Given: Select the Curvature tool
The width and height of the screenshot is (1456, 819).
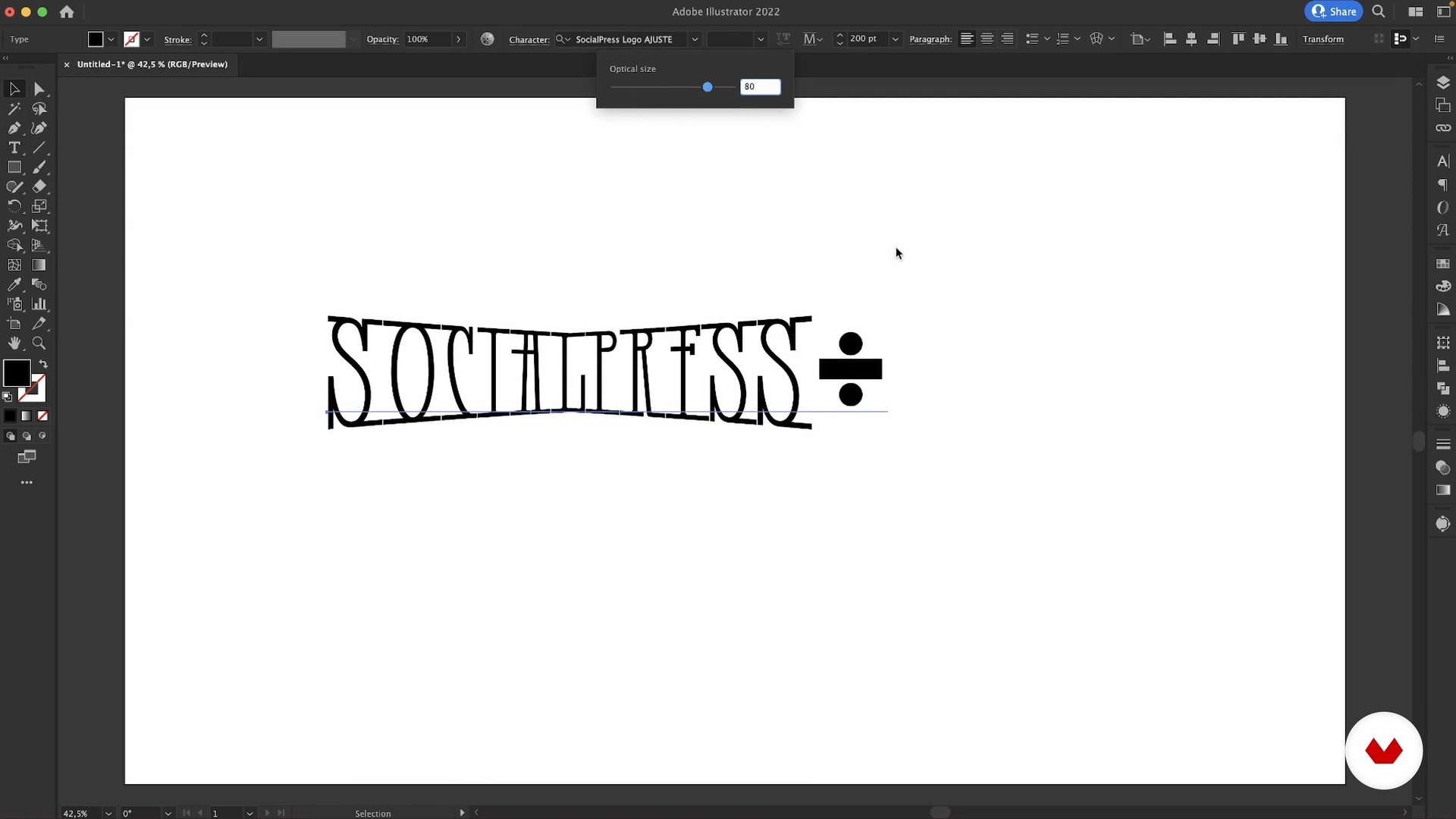Looking at the screenshot, I should (39, 128).
